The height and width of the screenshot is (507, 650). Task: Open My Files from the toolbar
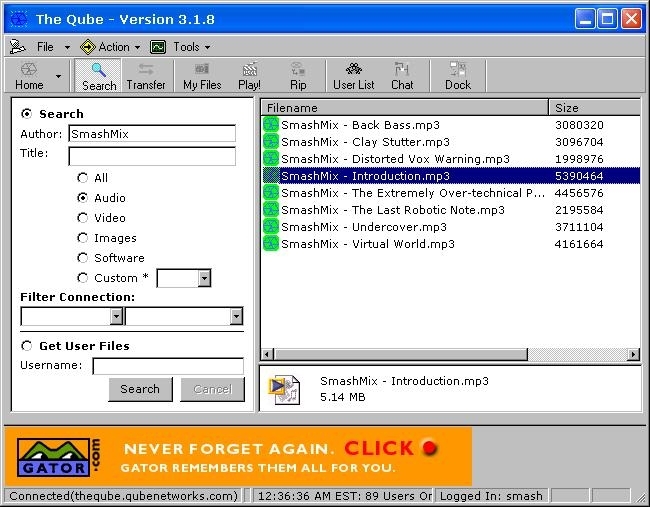pyautogui.click(x=202, y=75)
